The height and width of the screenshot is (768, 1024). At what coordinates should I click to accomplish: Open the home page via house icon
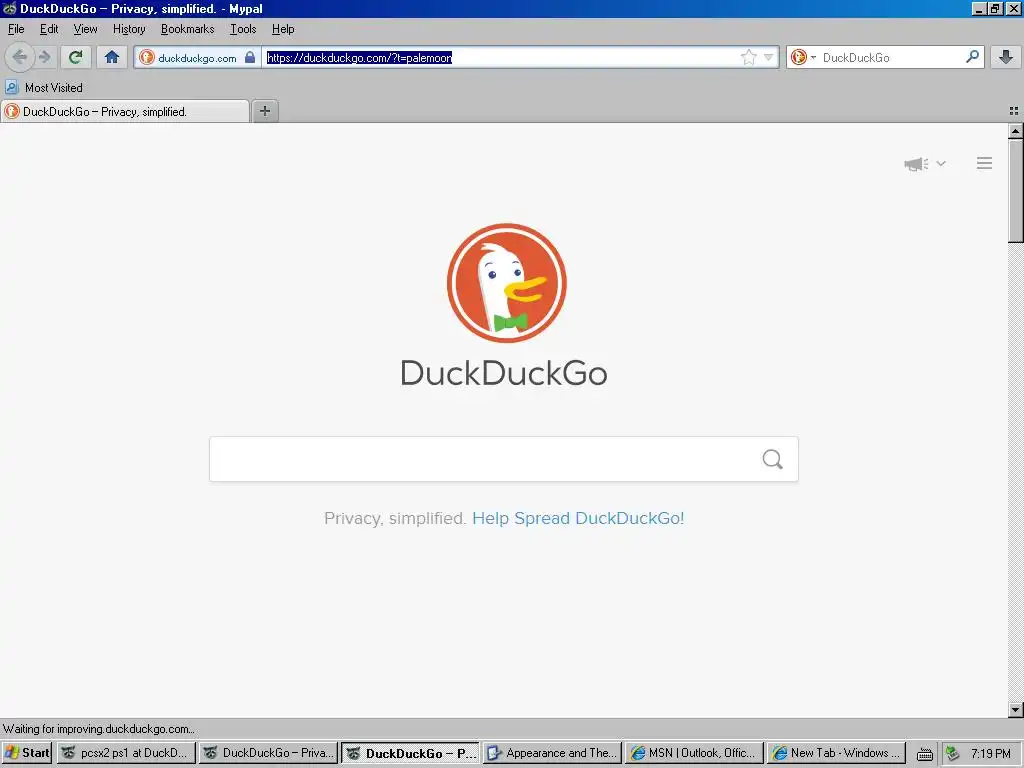[x=112, y=57]
